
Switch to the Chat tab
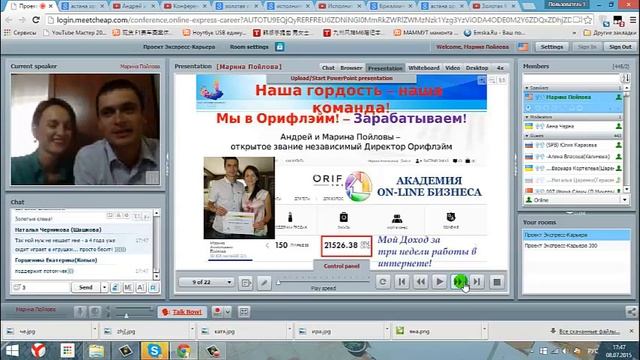pos(328,68)
